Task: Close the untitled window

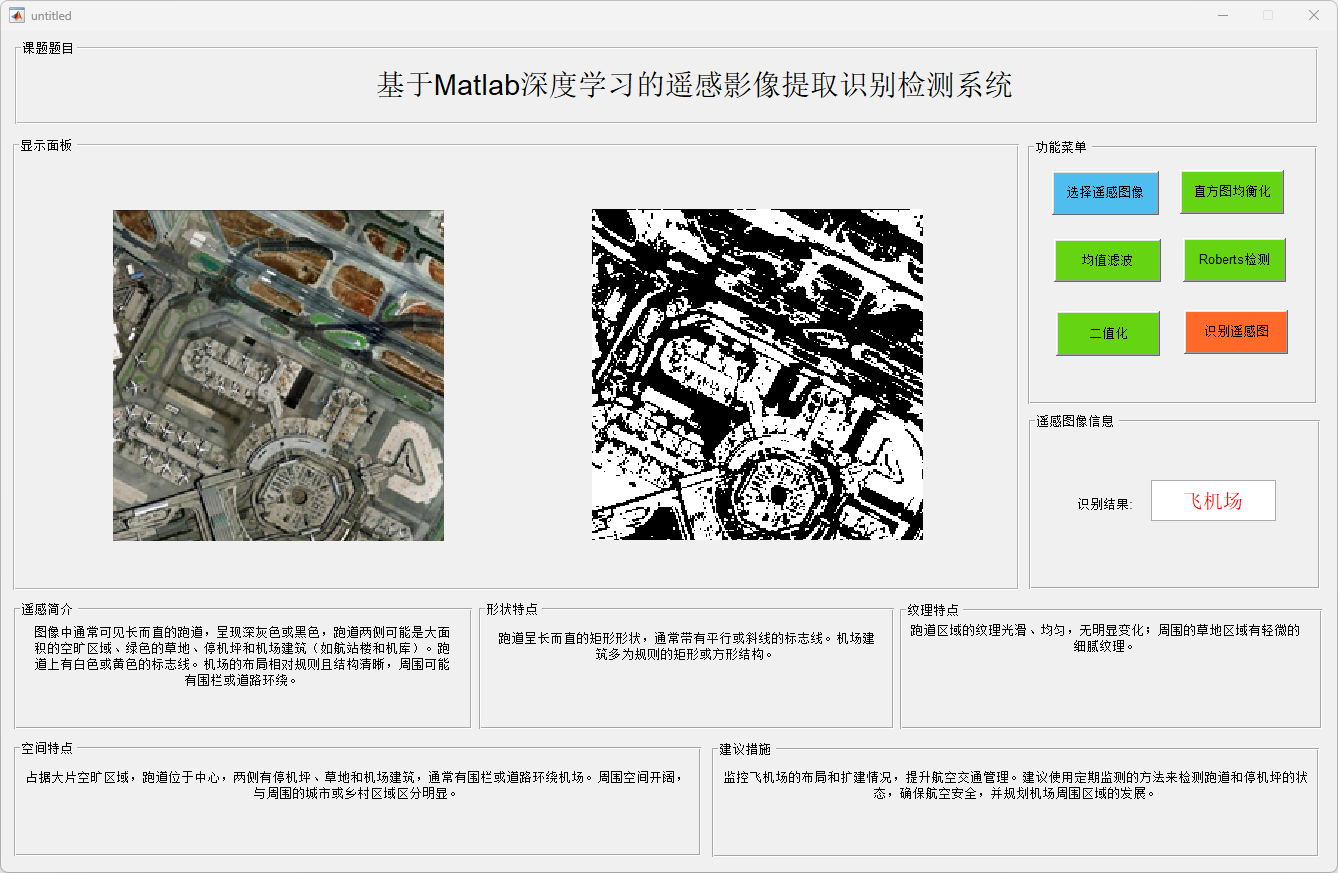Action: click(x=1313, y=16)
